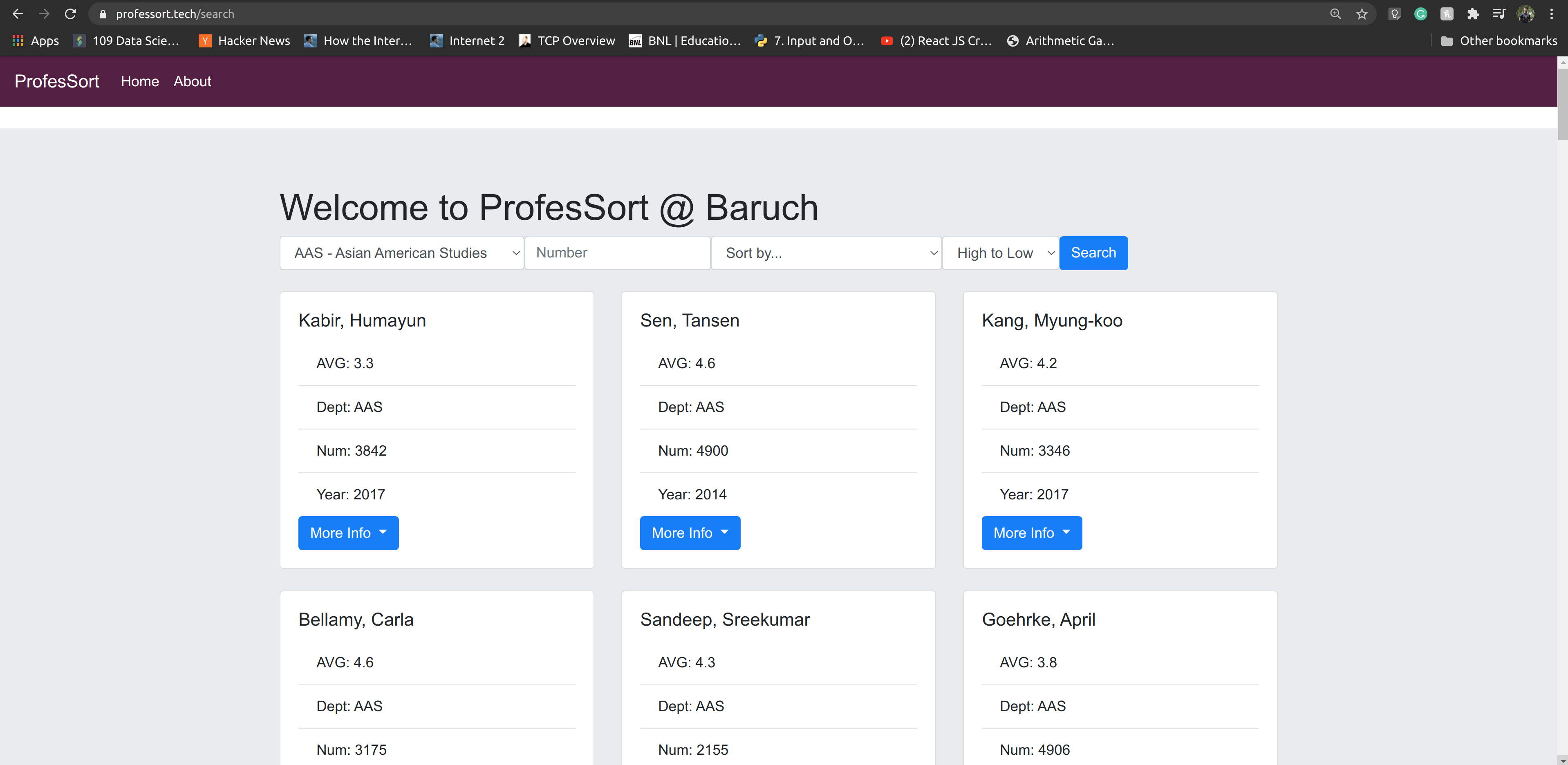The width and height of the screenshot is (1568, 765).
Task: Go to Home in navbar
Action: pos(139,82)
